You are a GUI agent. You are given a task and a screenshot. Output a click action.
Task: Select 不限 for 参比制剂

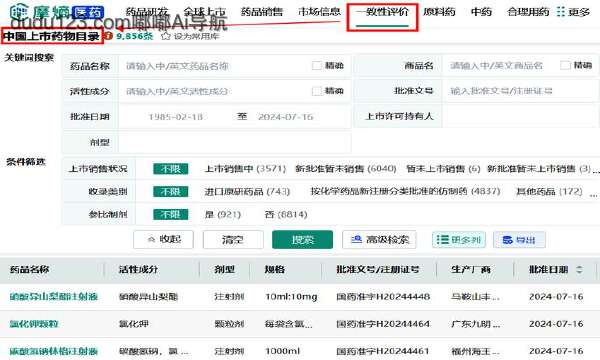[x=170, y=214]
